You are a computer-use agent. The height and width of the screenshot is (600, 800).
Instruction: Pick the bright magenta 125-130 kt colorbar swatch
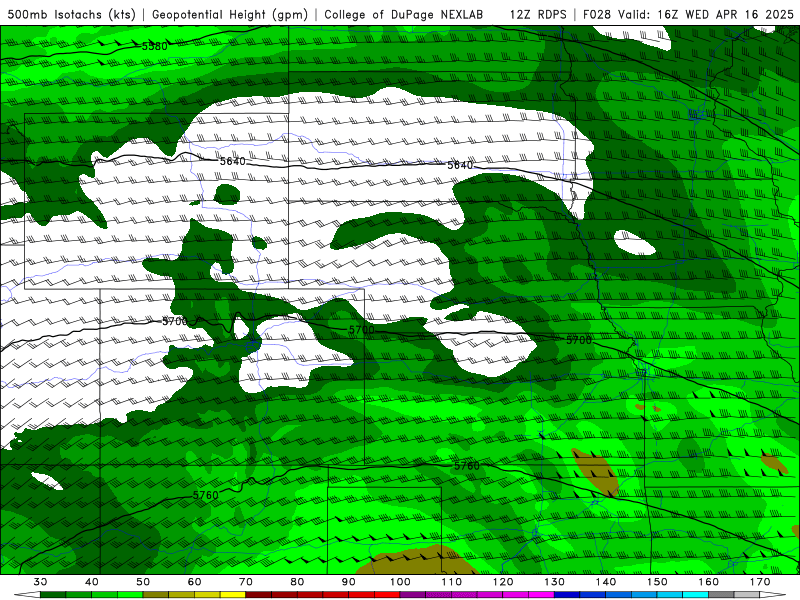click(541, 595)
